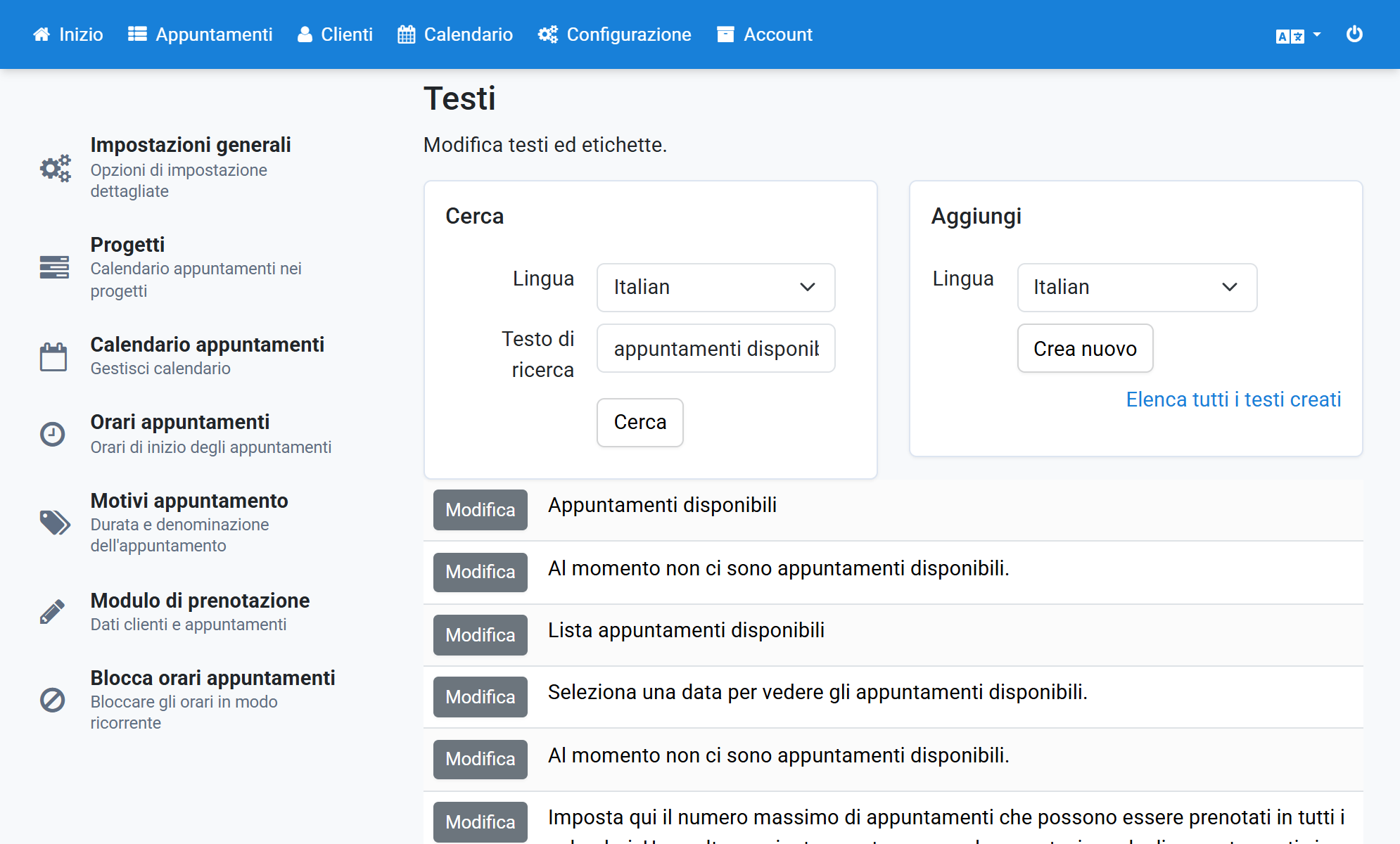Open Blocca orari appuntamenti sidebar section
This screenshot has height=844, width=1400.
point(212,678)
